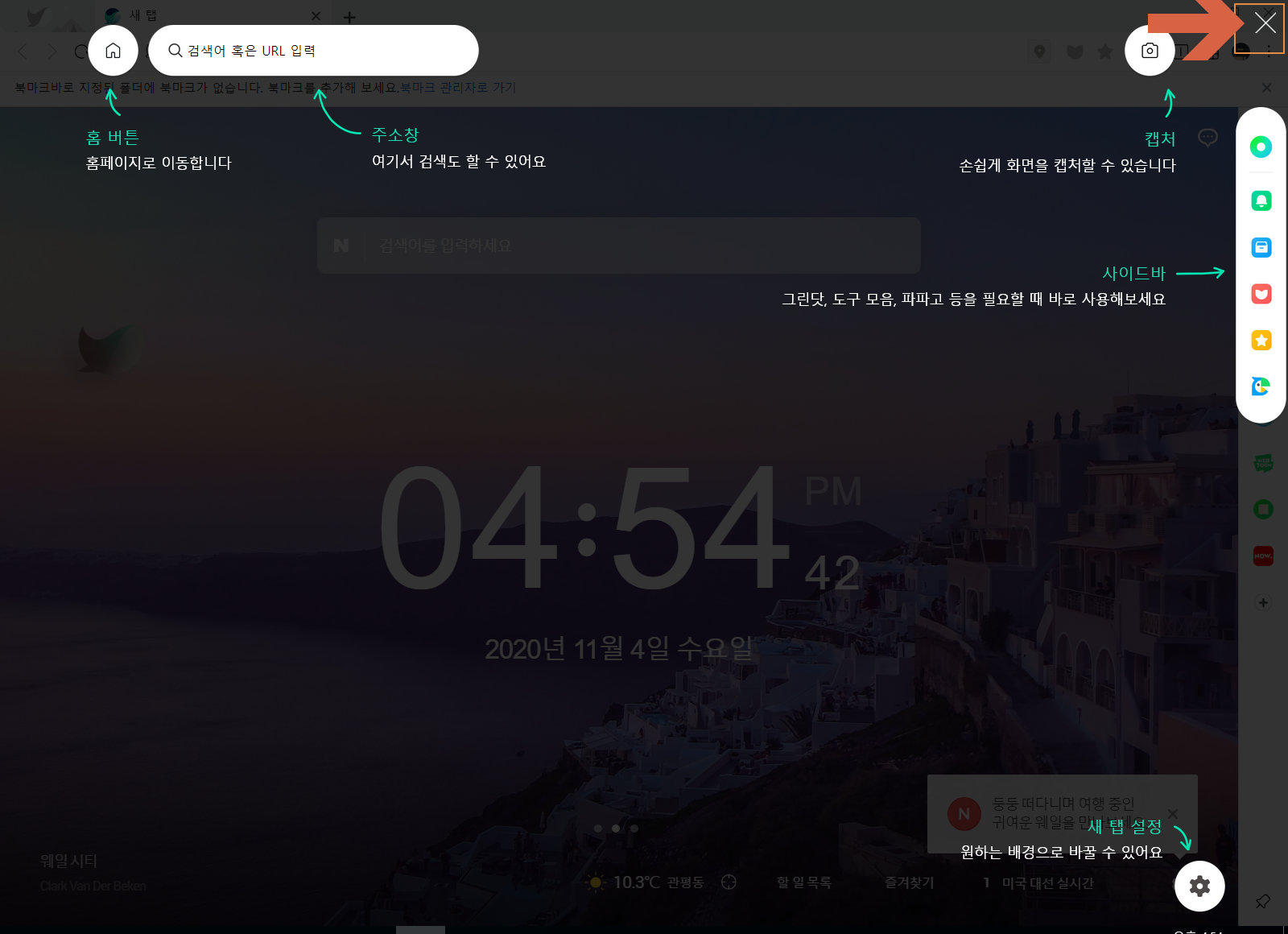This screenshot has width=1288, height=934.
Task: Go back with the back arrow
Action: tap(23, 52)
